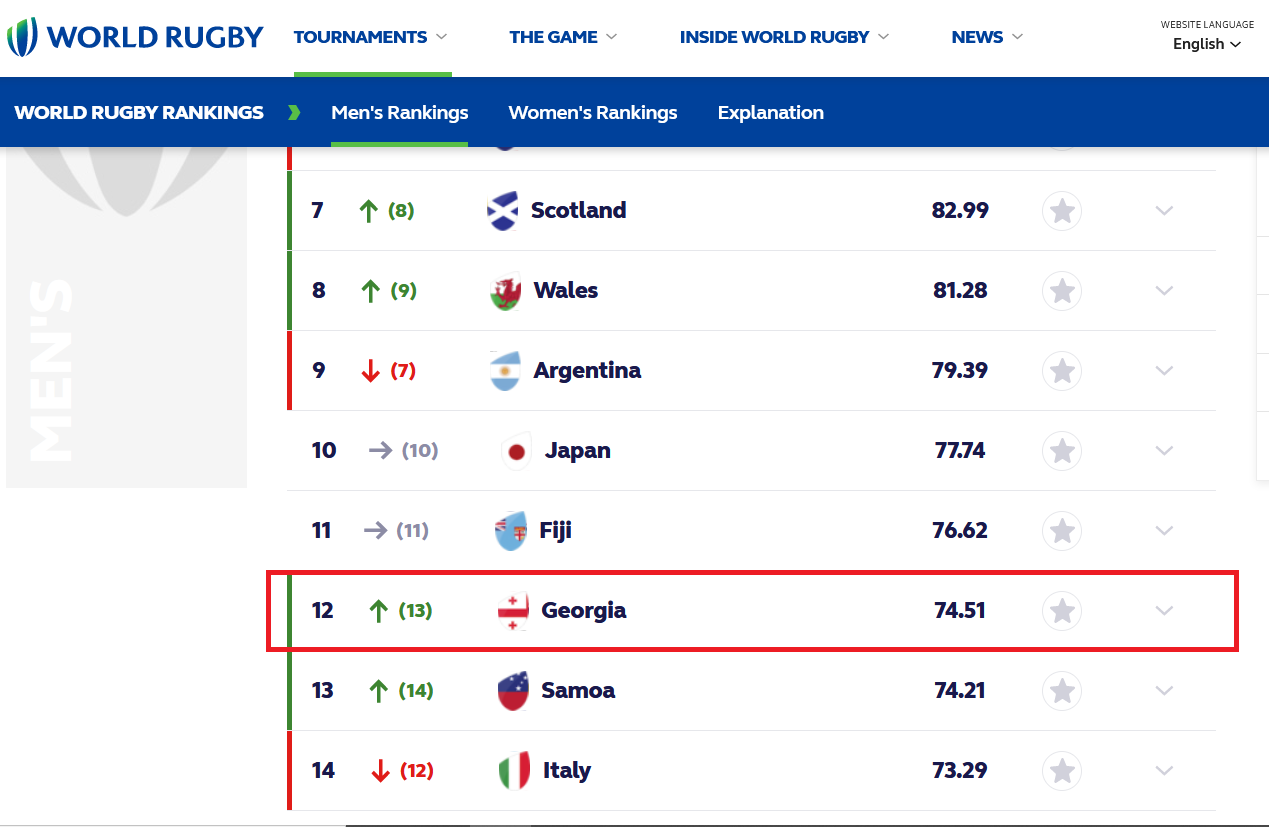The image size is (1269, 827).
Task: Expand Fiji's ranking details chevron
Action: point(1164,531)
